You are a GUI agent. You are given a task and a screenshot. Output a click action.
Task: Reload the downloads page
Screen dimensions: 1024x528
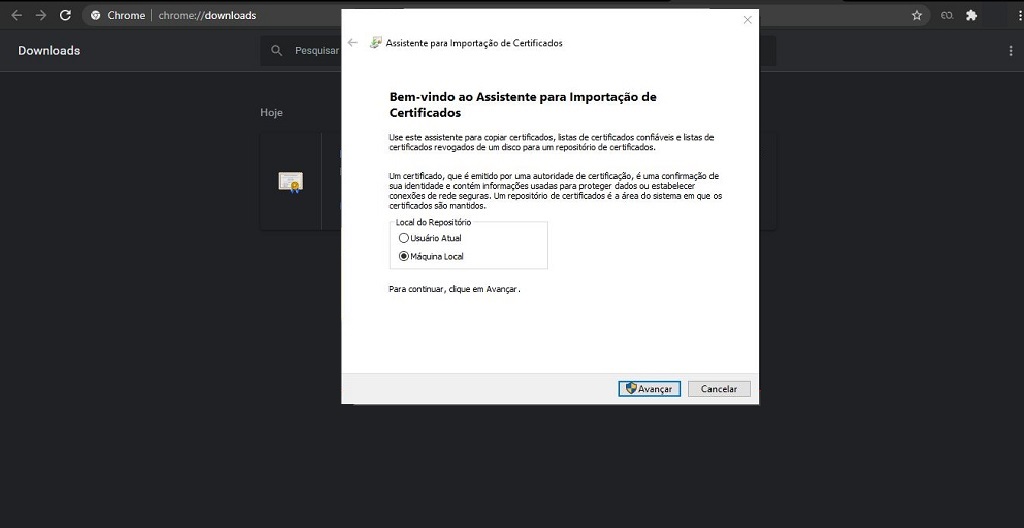65,15
